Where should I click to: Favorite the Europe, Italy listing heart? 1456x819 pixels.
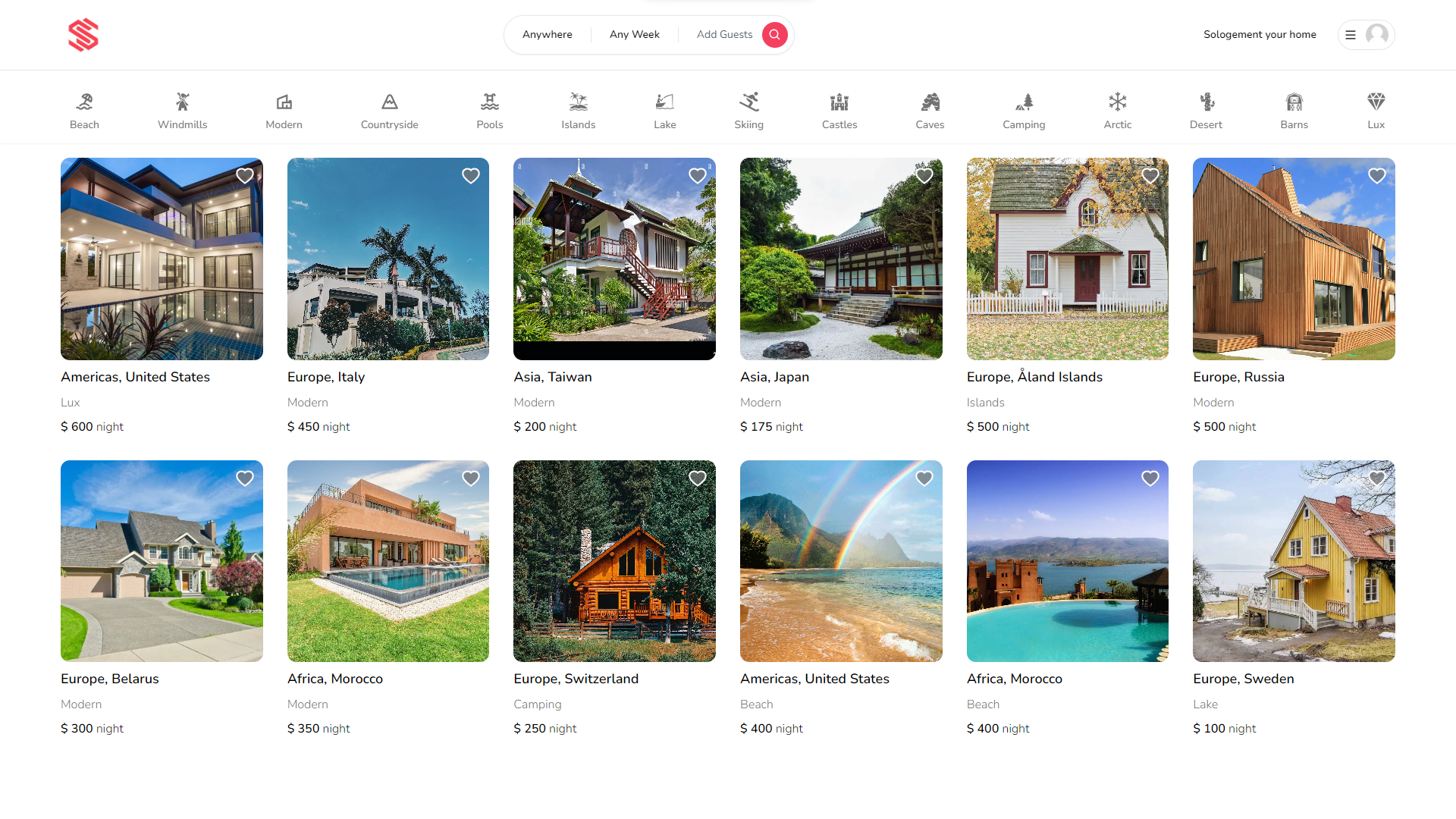471,176
